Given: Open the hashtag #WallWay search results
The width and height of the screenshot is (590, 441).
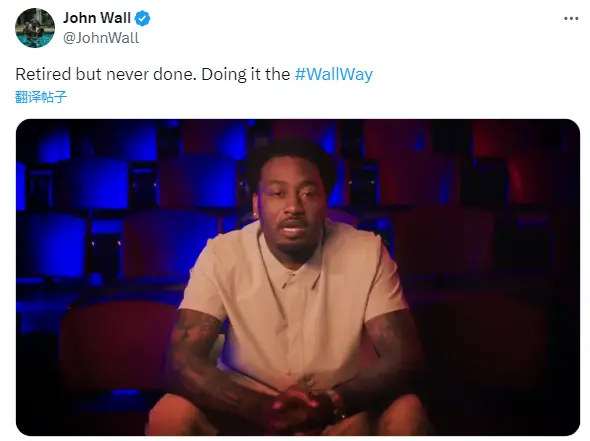Looking at the screenshot, I should pos(334,74).
